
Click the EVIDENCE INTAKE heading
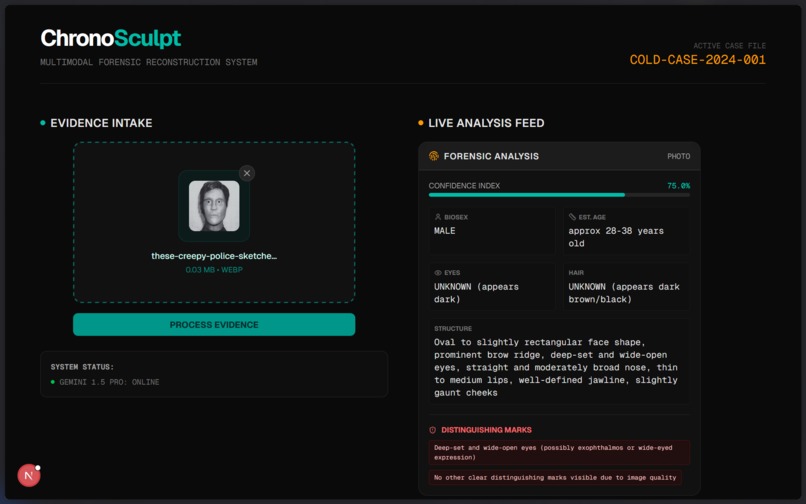(101, 123)
